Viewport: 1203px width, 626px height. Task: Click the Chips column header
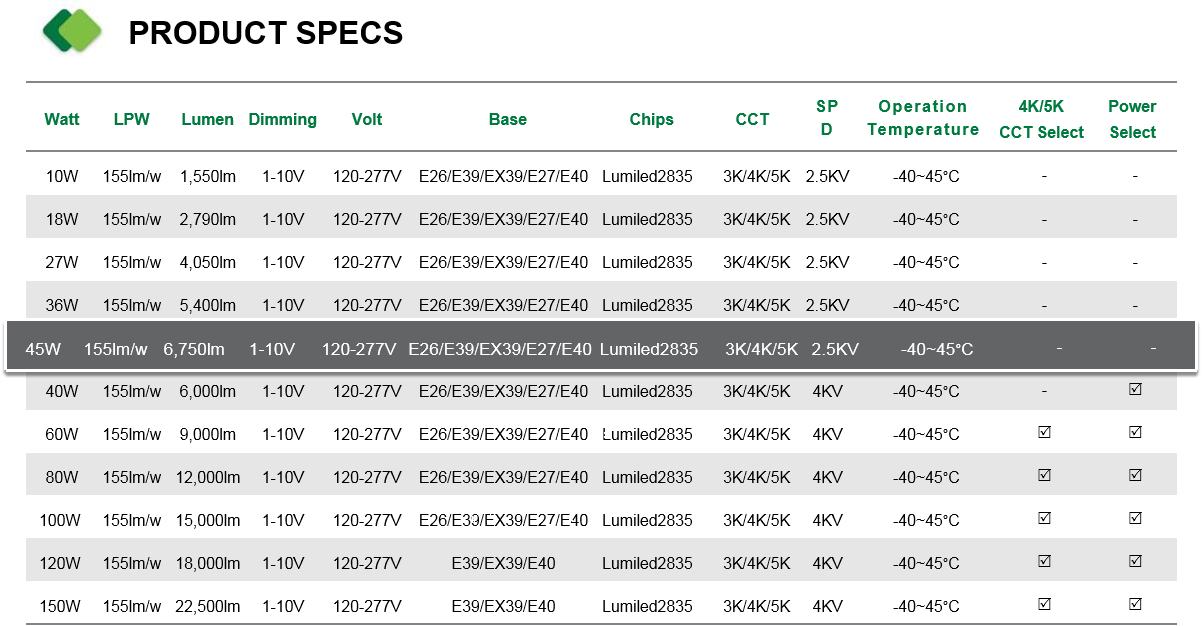pyautogui.click(x=652, y=119)
